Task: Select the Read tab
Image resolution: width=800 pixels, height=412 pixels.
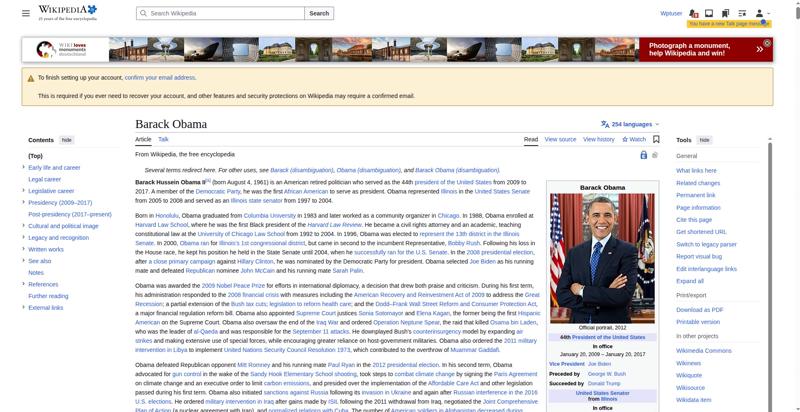Action: pyautogui.click(x=531, y=139)
